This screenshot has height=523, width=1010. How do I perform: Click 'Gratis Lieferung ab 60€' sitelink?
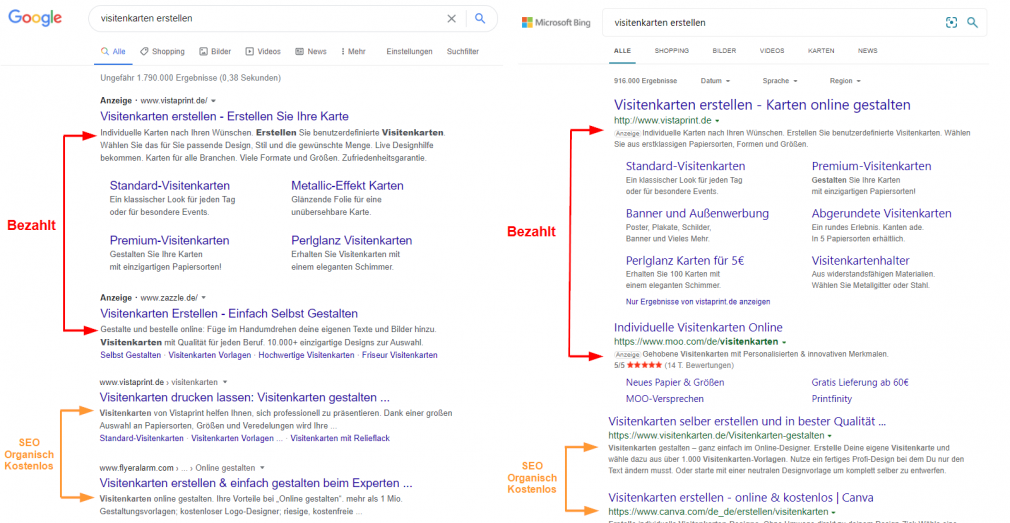(860, 383)
